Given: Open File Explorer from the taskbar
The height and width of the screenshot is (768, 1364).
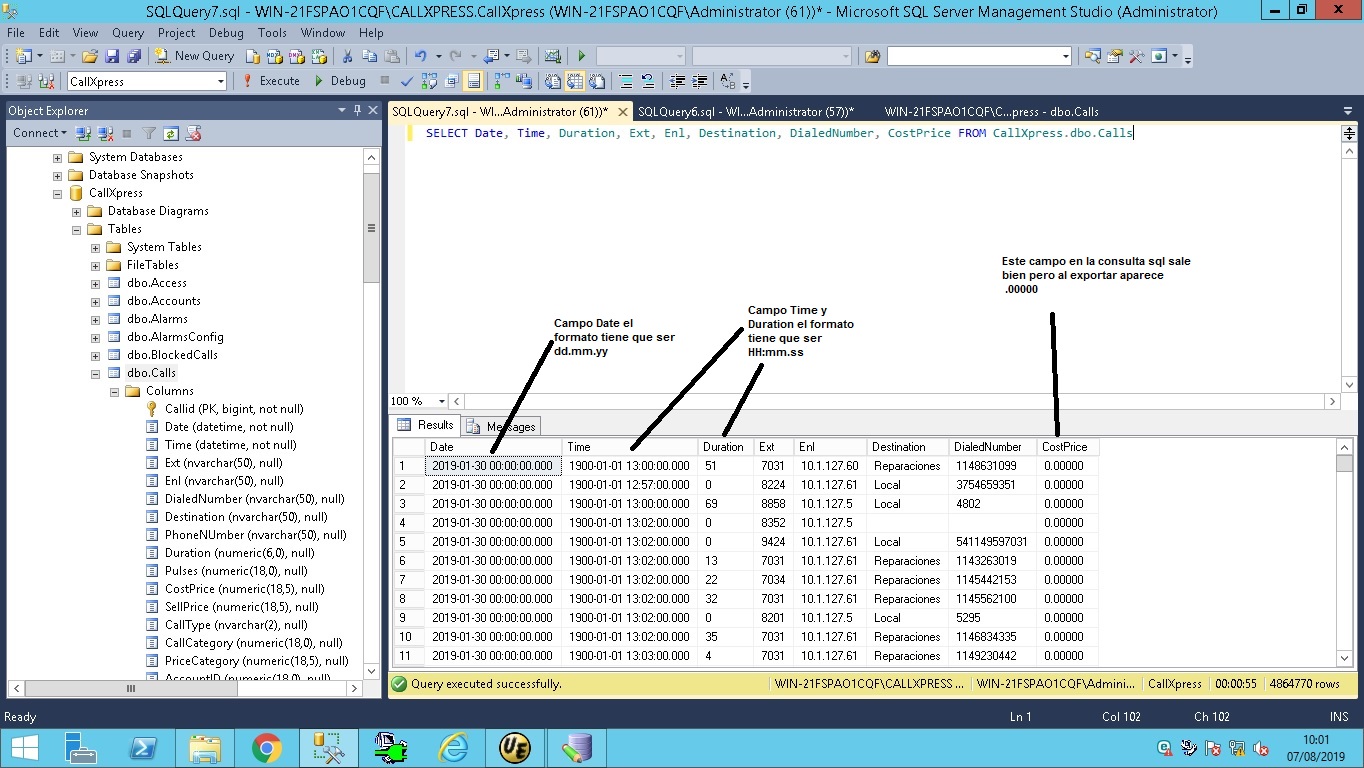Looking at the screenshot, I should tap(205, 748).
